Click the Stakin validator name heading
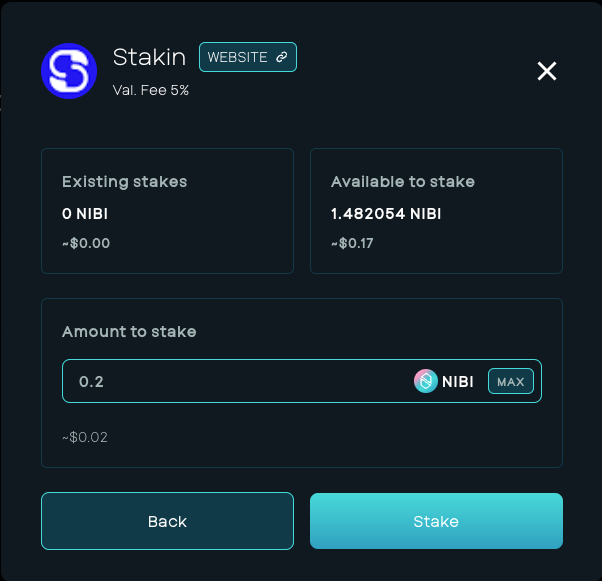The width and height of the screenshot is (602, 581). 149,57
